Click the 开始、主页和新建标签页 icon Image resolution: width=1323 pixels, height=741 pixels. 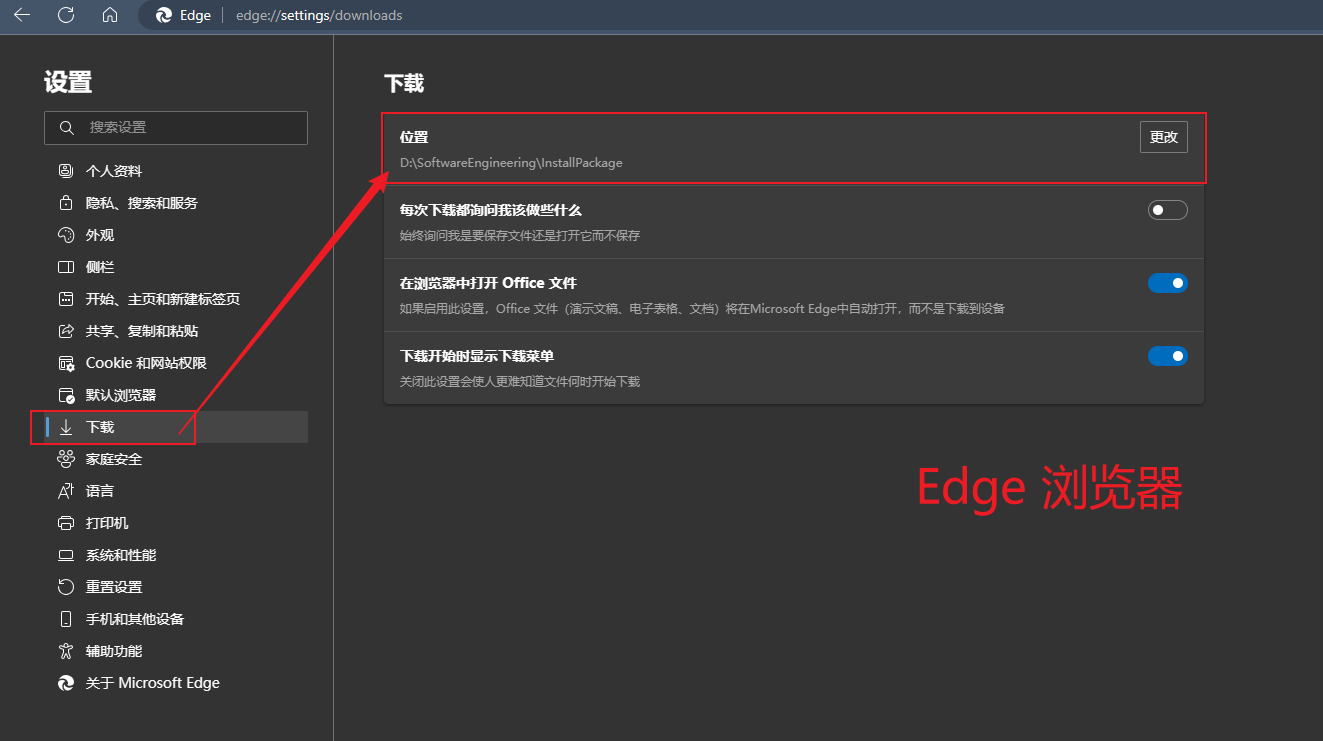66,299
